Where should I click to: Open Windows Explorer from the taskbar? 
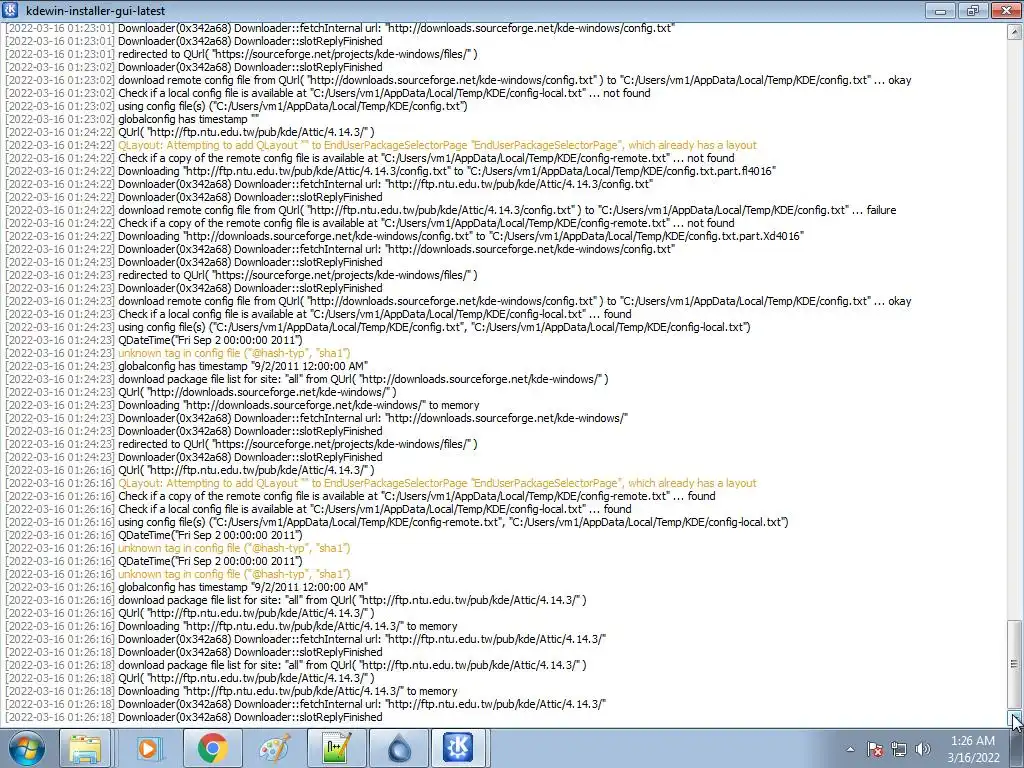(86, 748)
